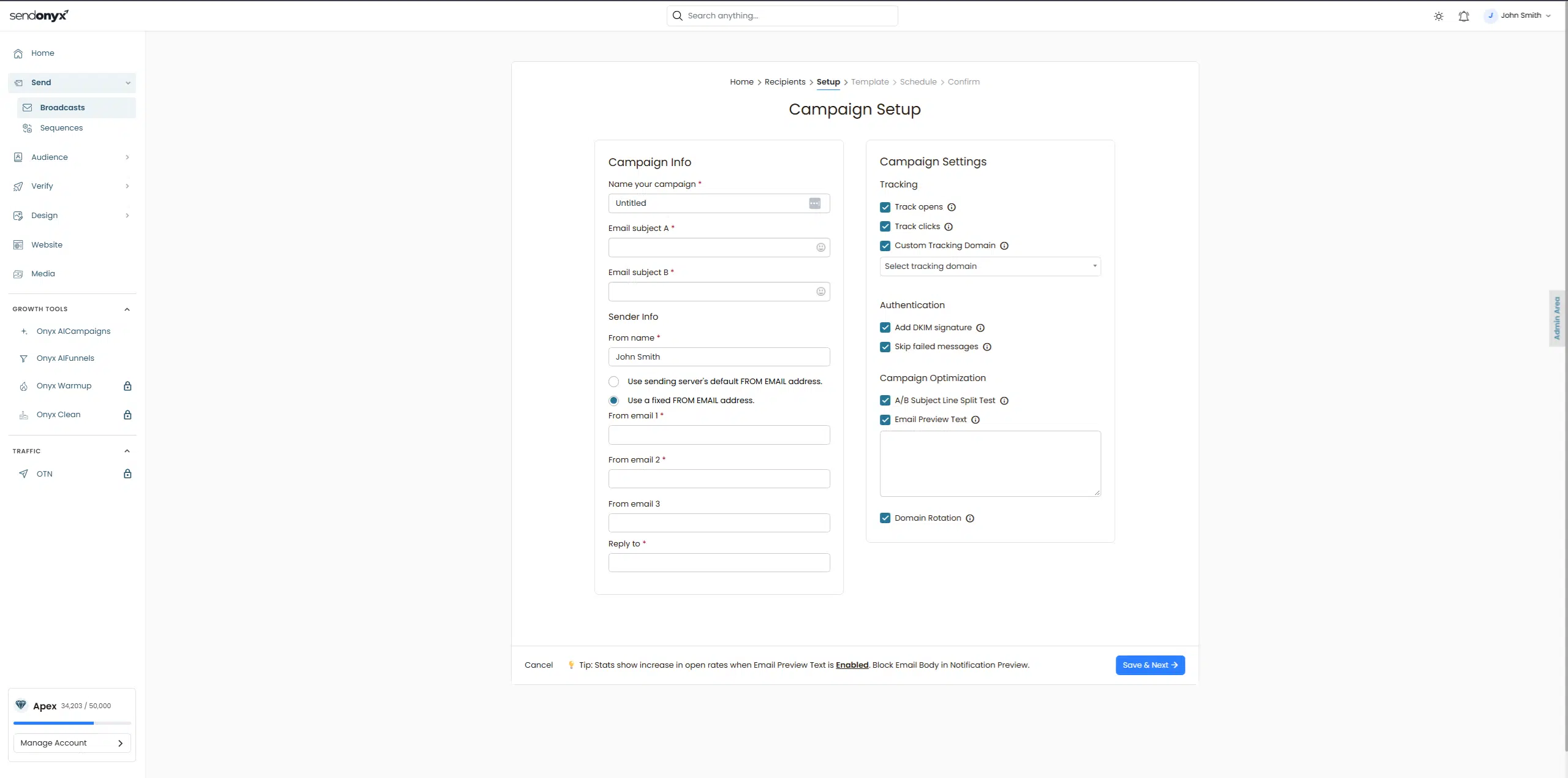Screen dimensions: 1568x778
Task: Show info for Track opens
Action: (x=952, y=207)
